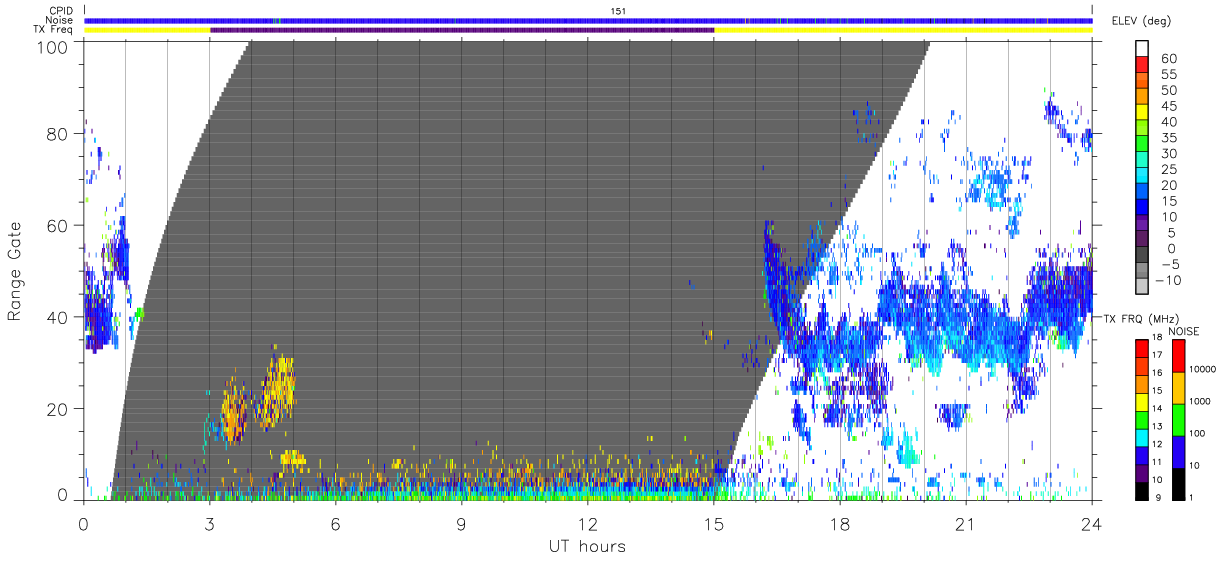Click ELEV legend tick label 25
Image resolution: width=1228 pixels, height=567 pixels.
pyautogui.click(x=1168, y=170)
